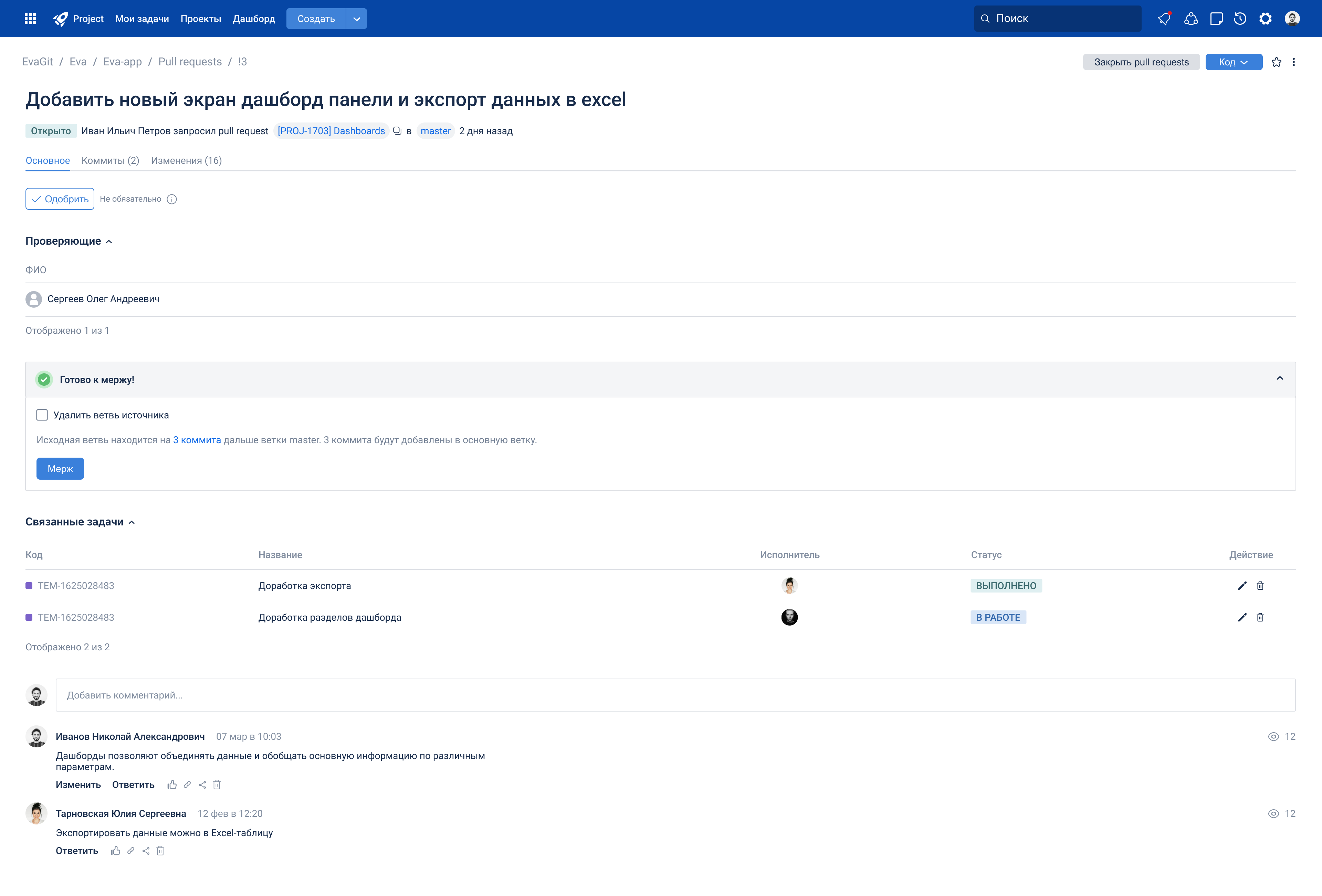The width and height of the screenshot is (1322, 896).
Task: Click Изменить under Иванов's comment
Action: coord(78,785)
